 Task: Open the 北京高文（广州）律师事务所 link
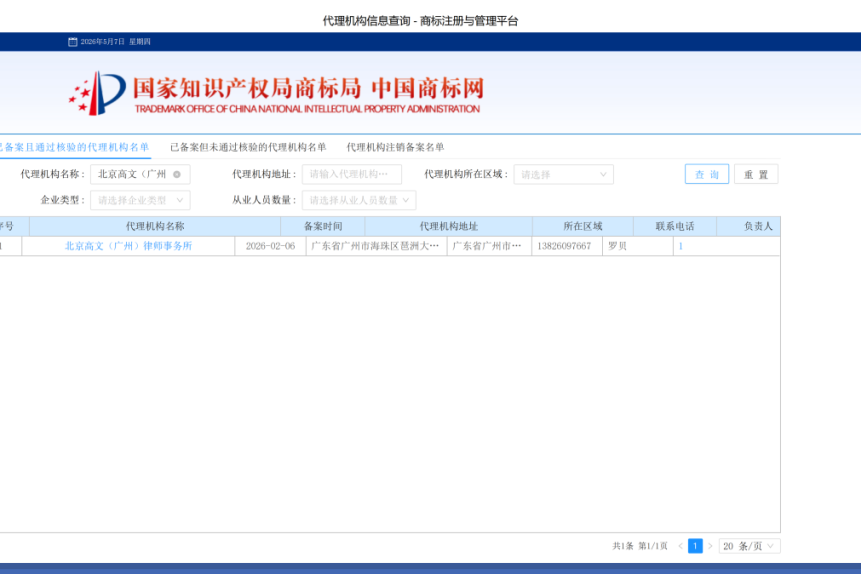point(128,246)
